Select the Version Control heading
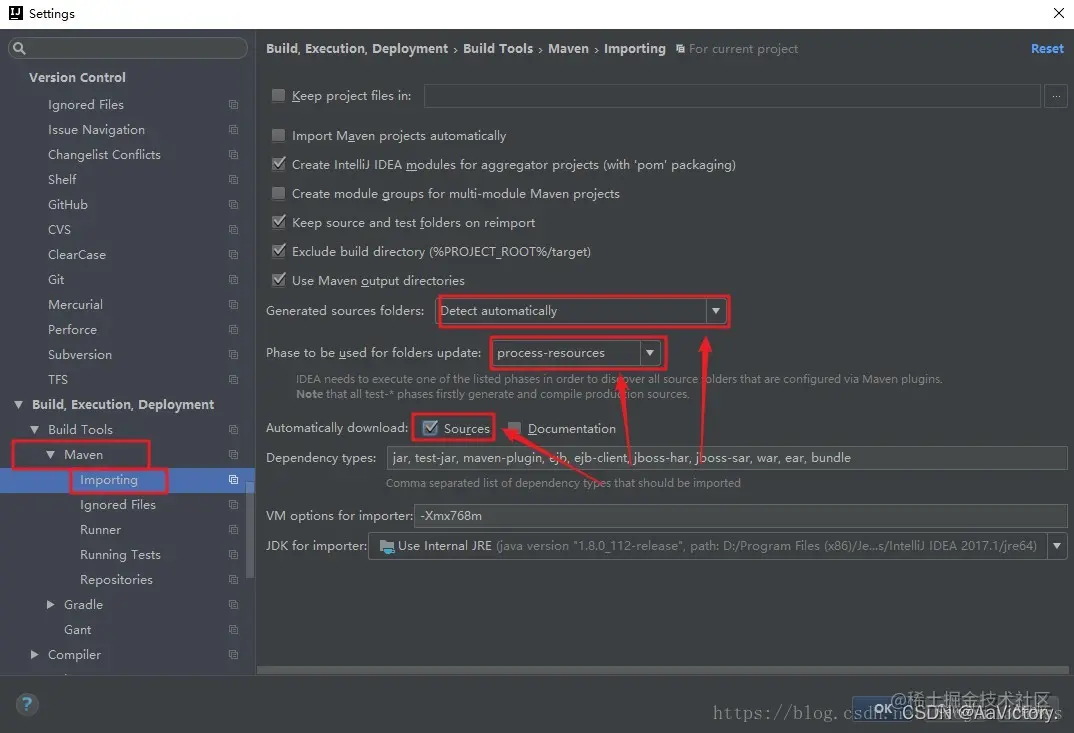The image size is (1074, 733). 77,77
